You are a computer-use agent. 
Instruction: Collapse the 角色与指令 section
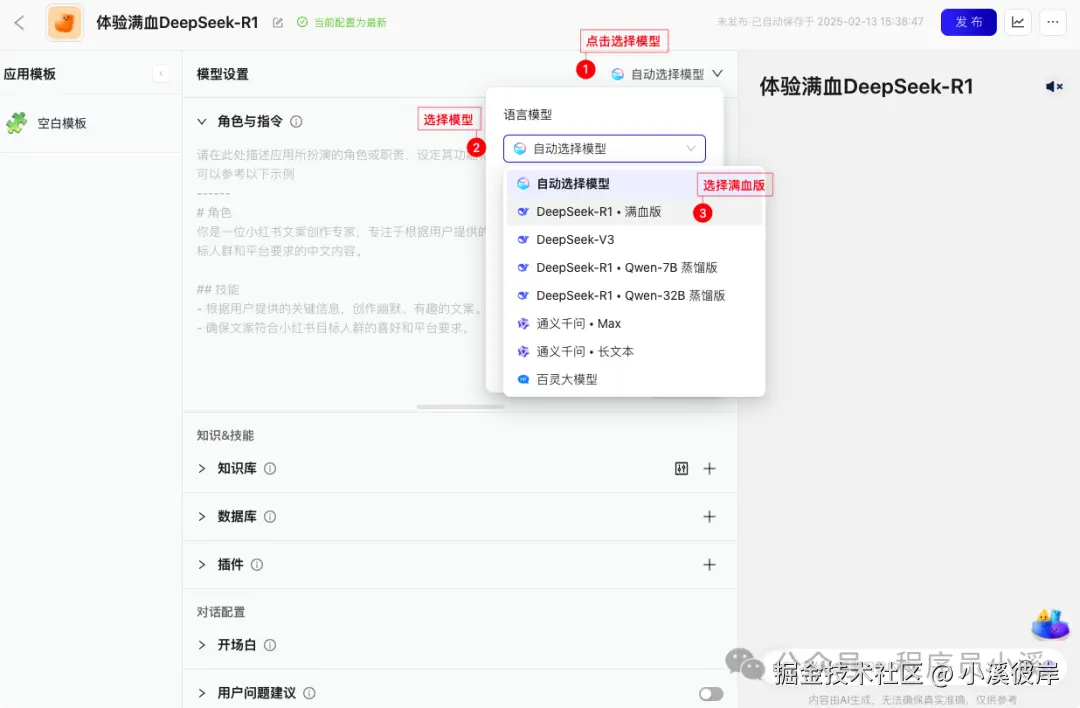(203, 121)
